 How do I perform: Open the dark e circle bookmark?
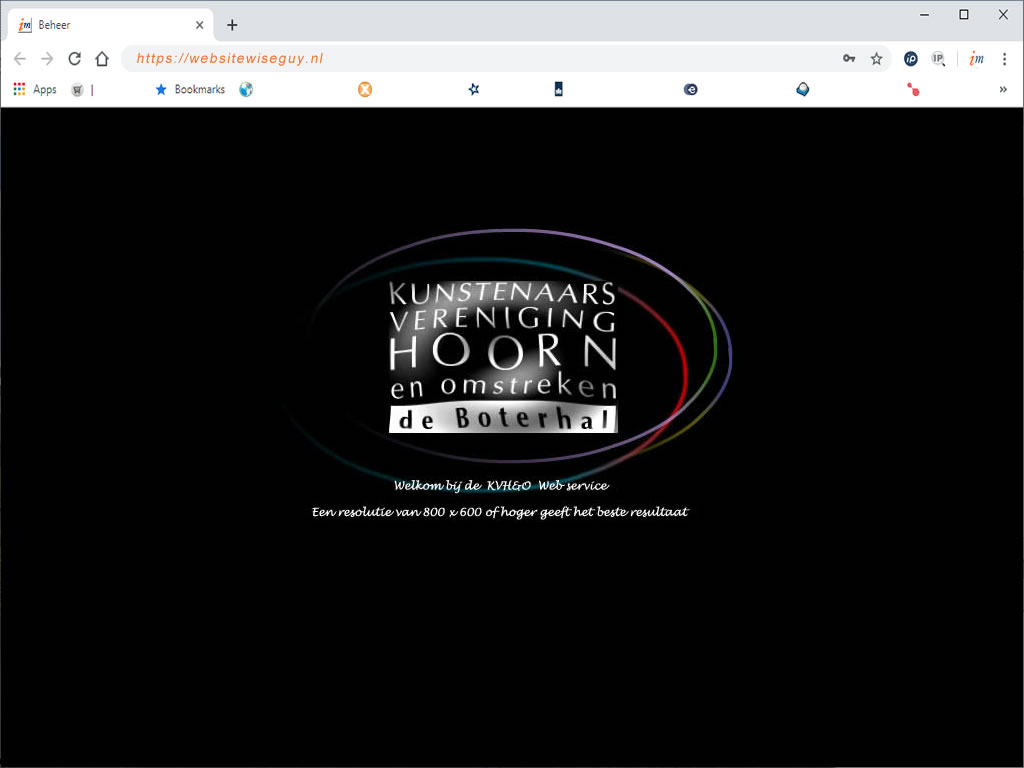690,89
